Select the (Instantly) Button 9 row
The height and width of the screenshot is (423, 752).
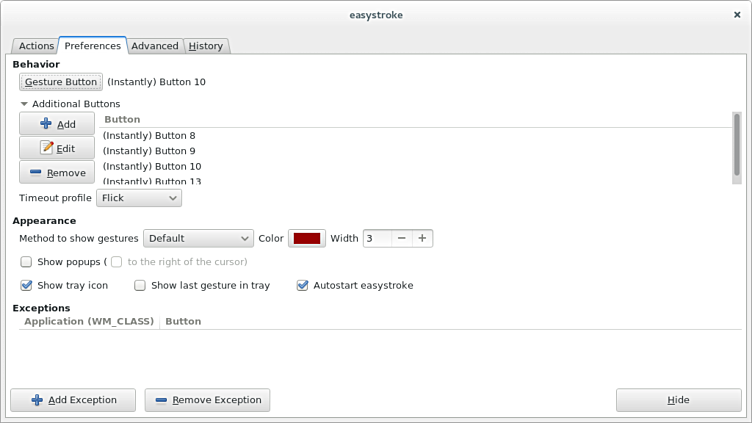[x=149, y=151]
